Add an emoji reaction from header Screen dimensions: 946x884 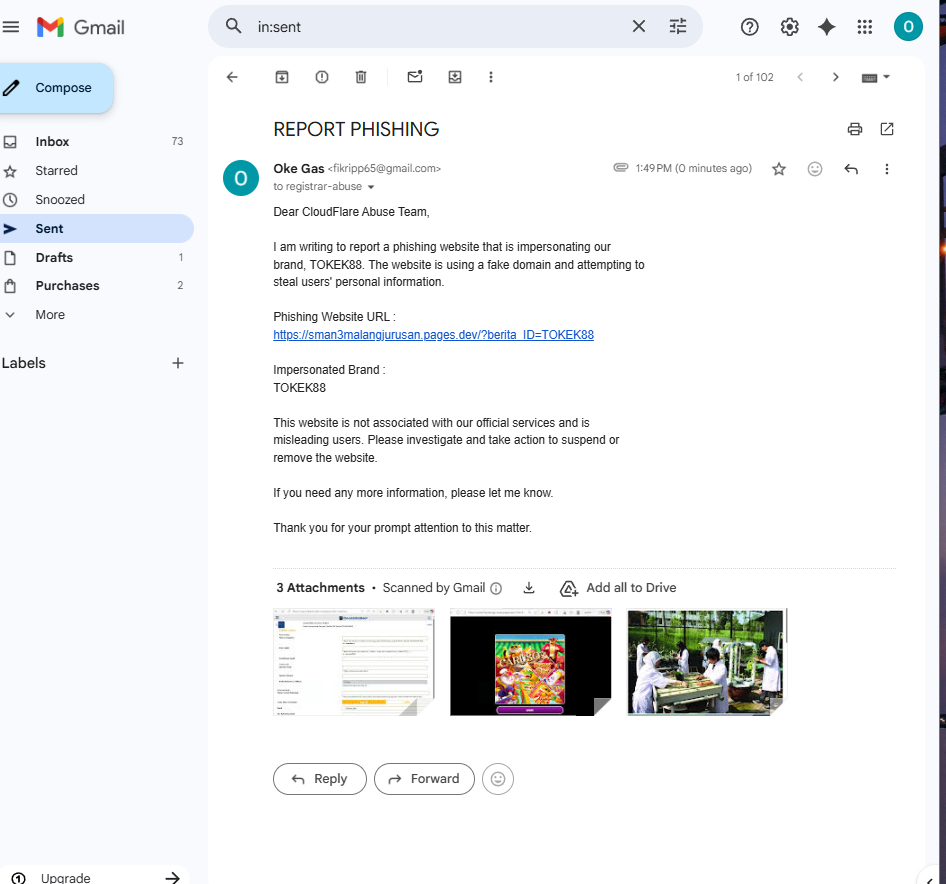814,169
